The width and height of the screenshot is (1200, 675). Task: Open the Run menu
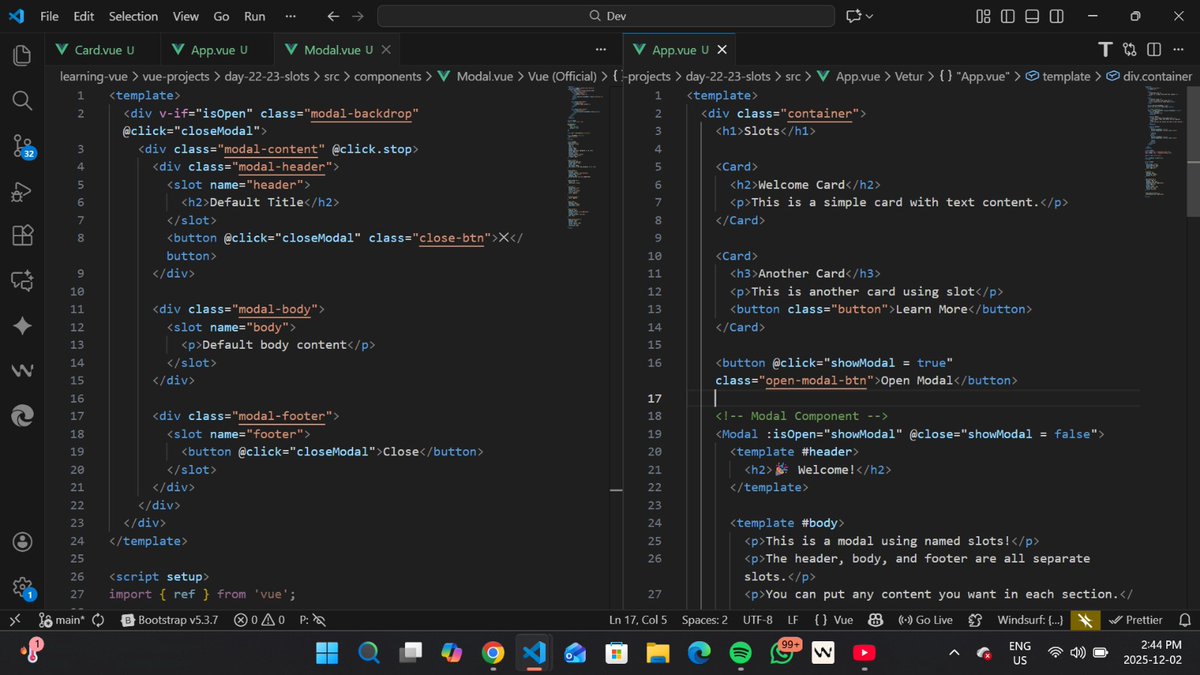[x=255, y=16]
